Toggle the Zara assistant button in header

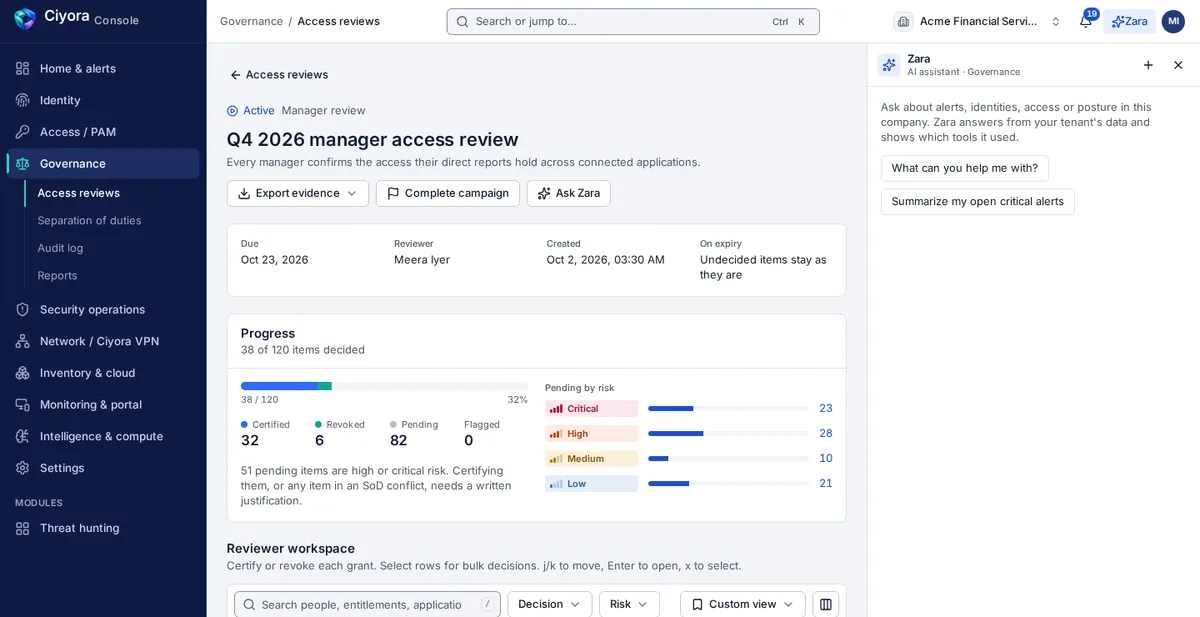coord(1129,21)
